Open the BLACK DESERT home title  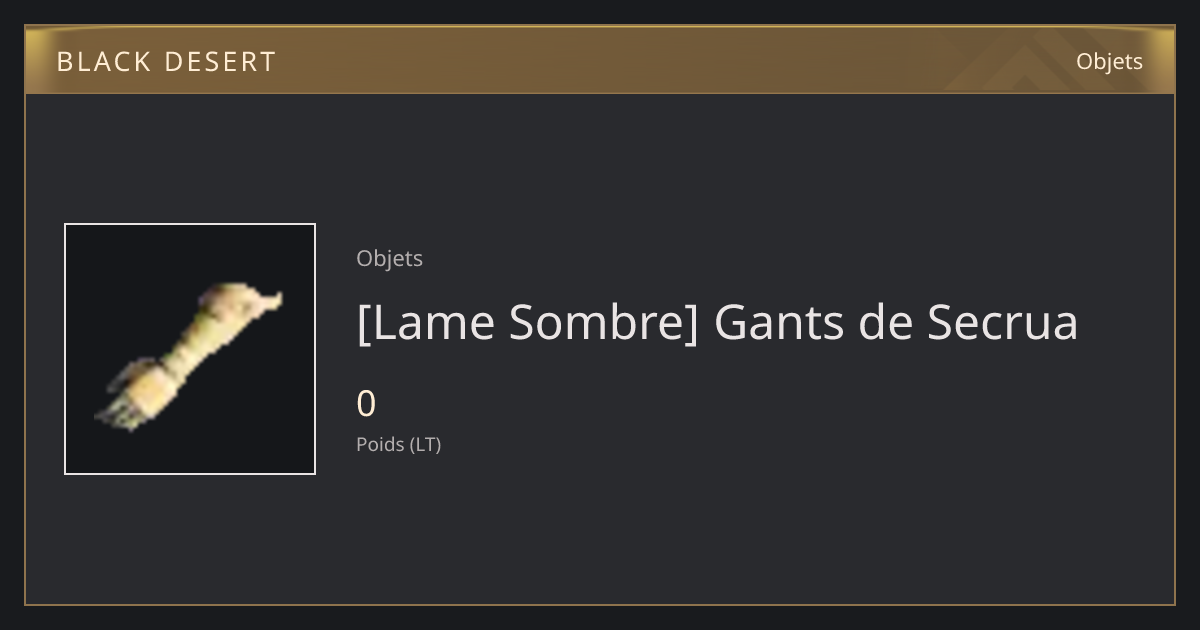tap(166, 62)
